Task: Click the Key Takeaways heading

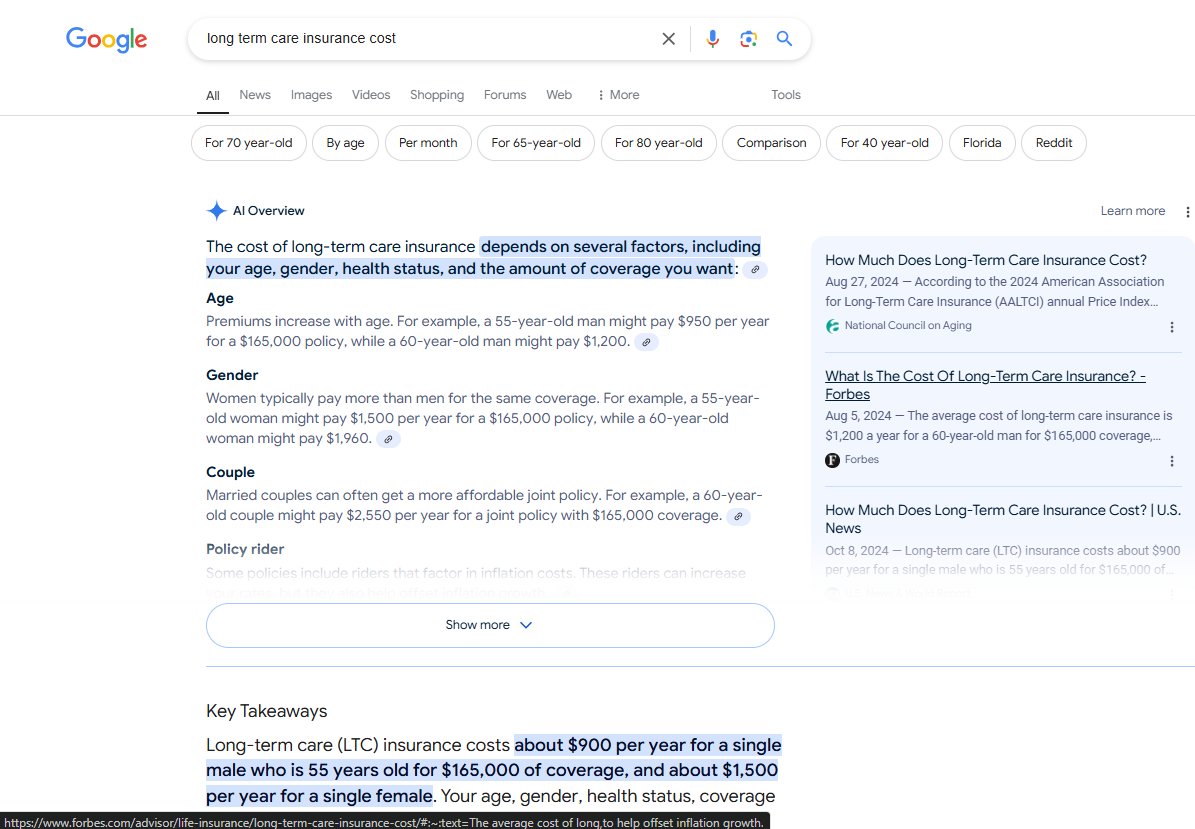Action: click(267, 711)
